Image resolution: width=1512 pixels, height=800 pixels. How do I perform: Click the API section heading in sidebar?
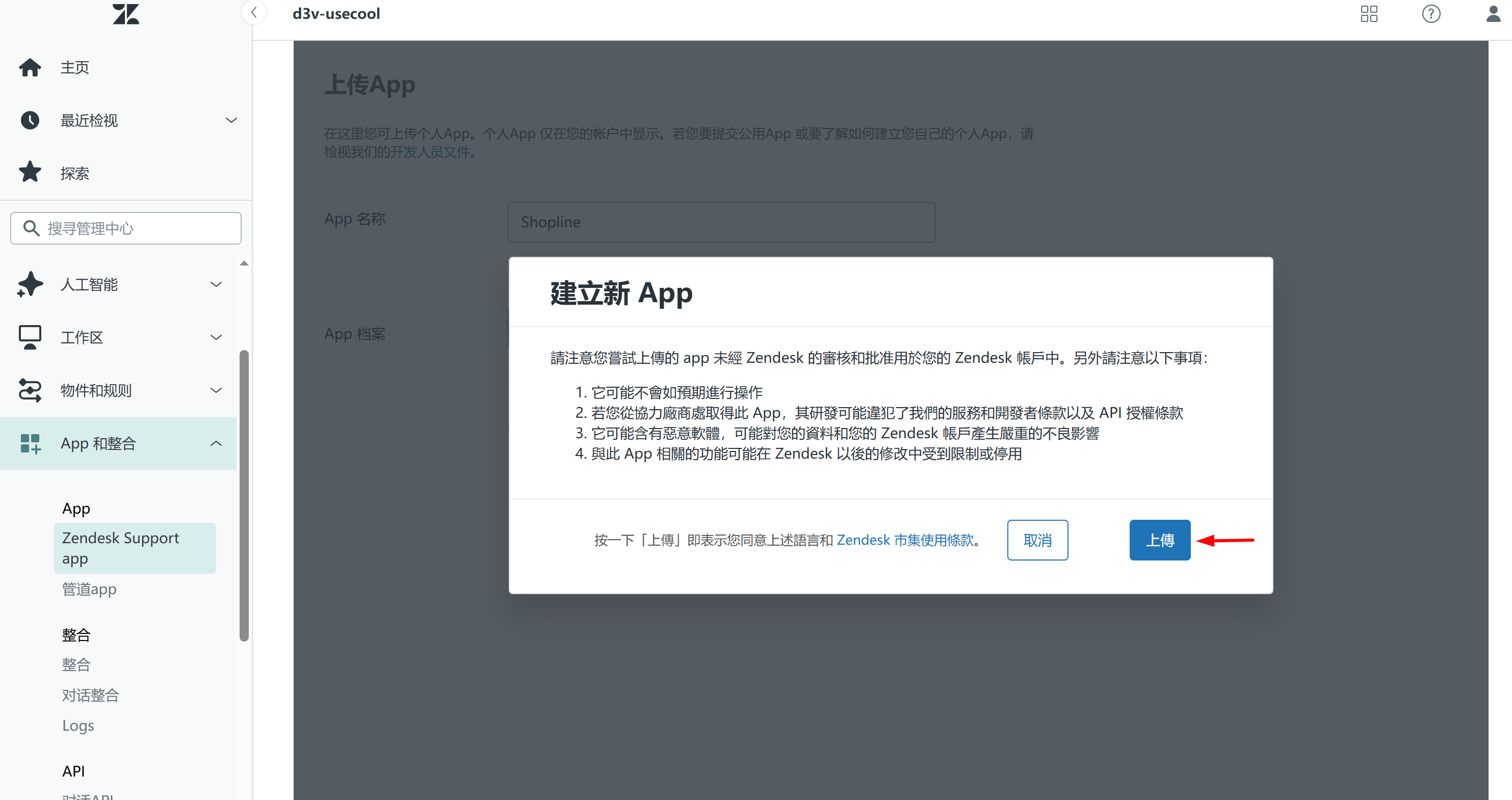pos(73,770)
